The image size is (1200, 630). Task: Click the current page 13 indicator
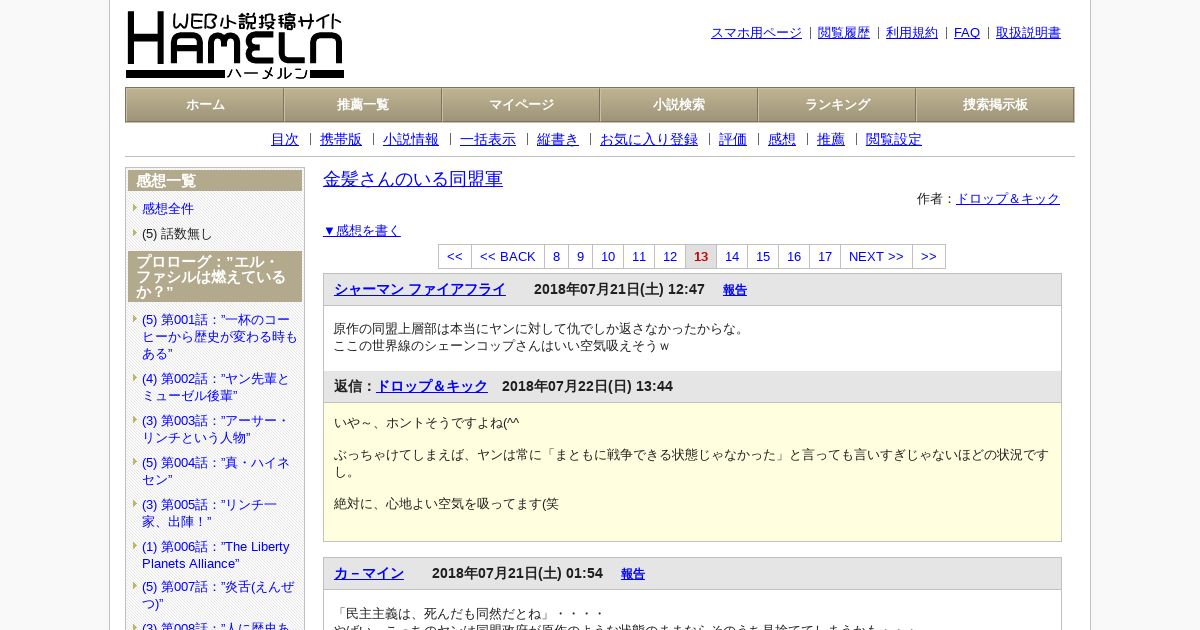click(701, 257)
